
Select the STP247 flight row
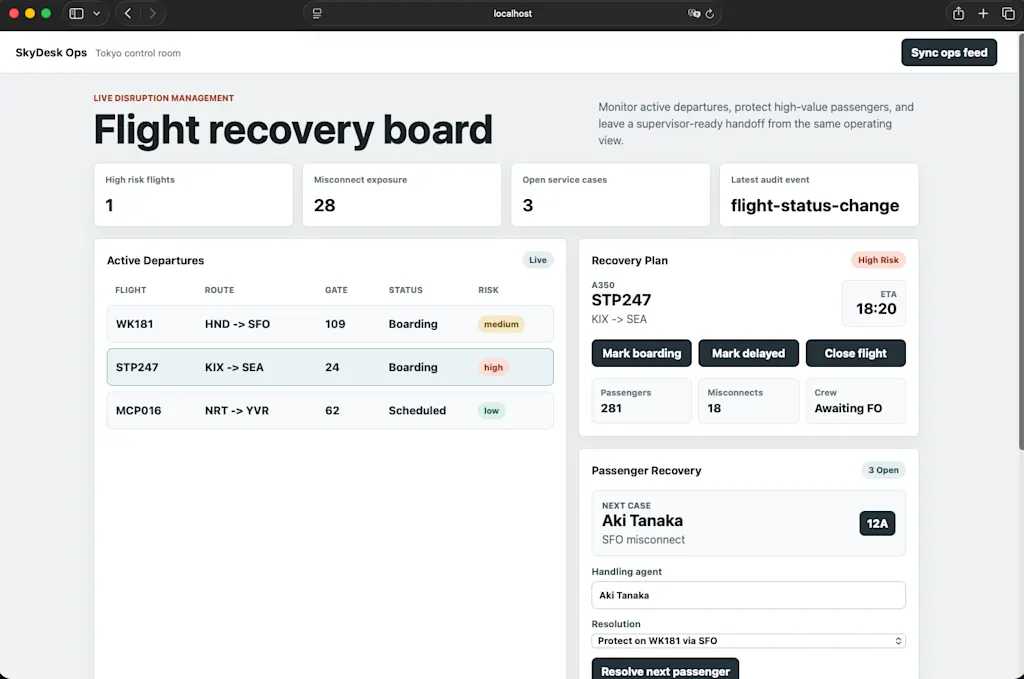330,367
